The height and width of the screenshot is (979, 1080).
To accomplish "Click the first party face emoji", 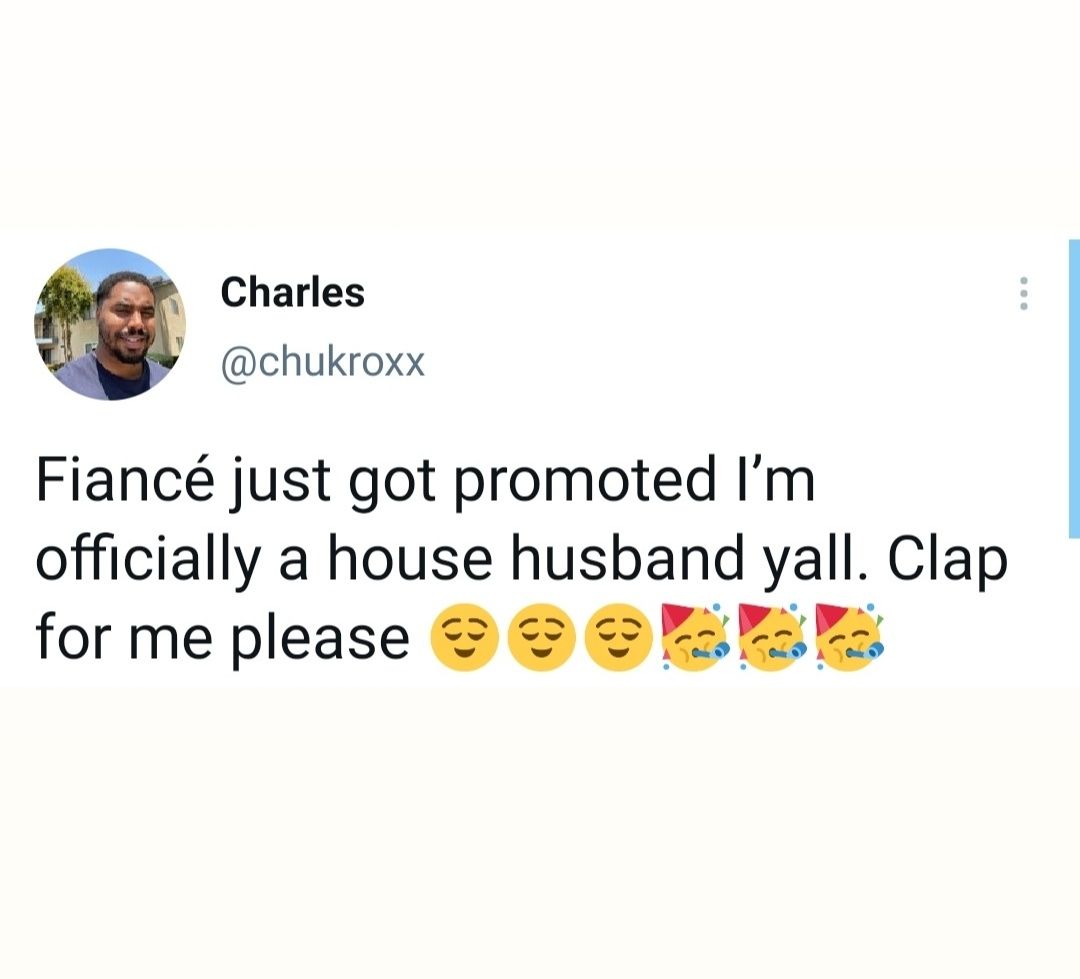I will 695,640.
